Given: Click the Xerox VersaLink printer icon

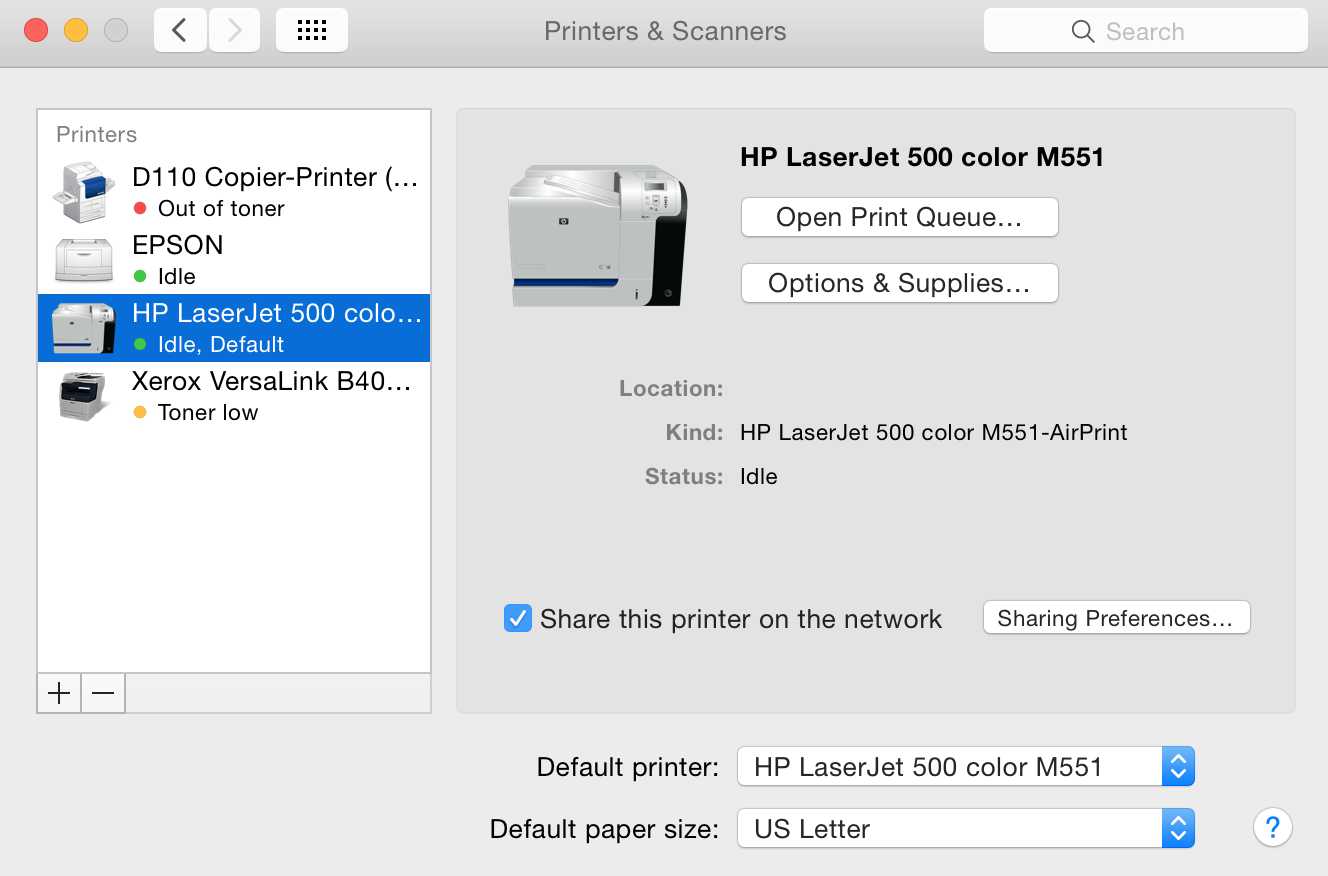Looking at the screenshot, I should [x=83, y=396].
